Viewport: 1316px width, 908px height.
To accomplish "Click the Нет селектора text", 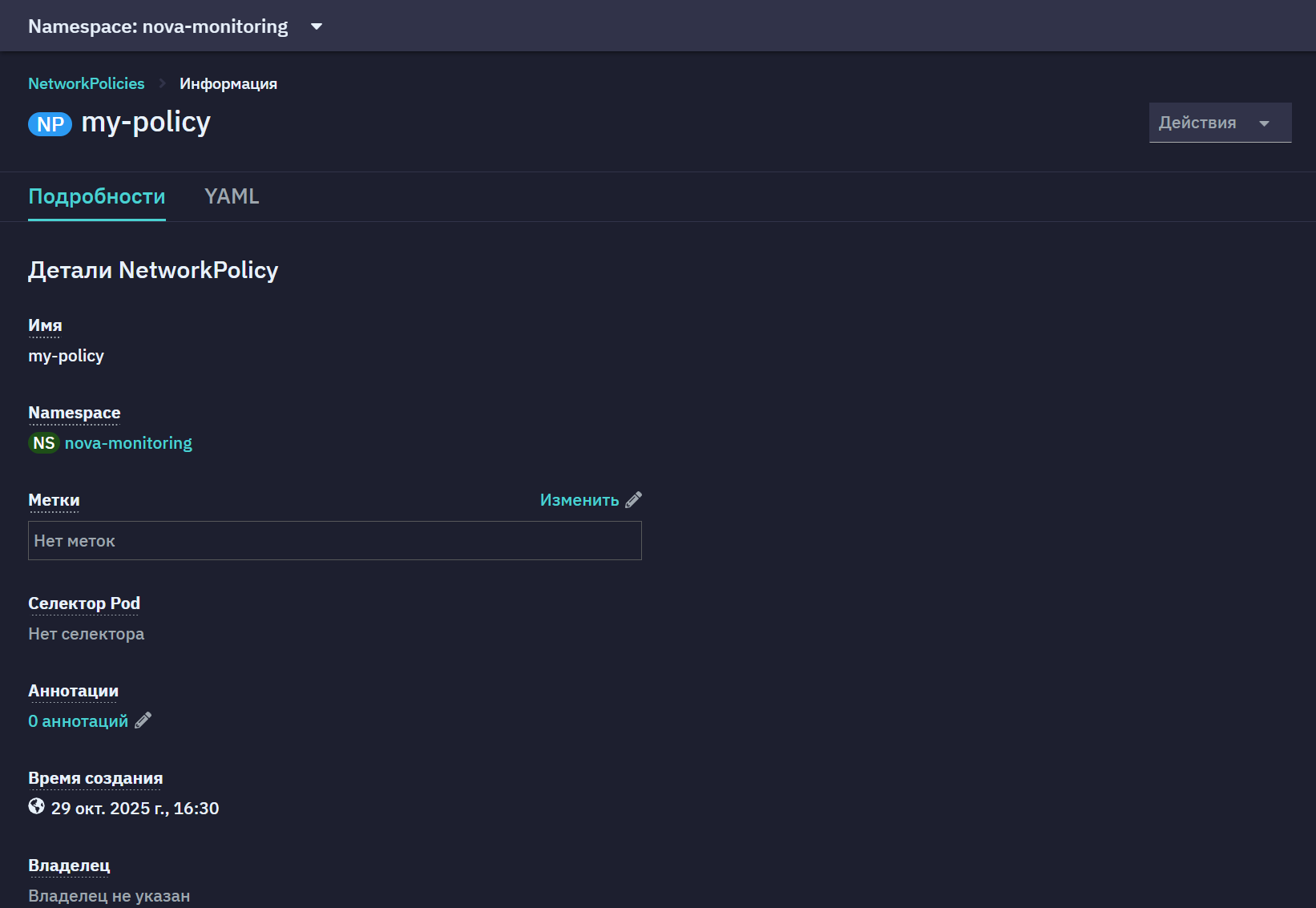I will pyautogui.click(x=87, y=634).
